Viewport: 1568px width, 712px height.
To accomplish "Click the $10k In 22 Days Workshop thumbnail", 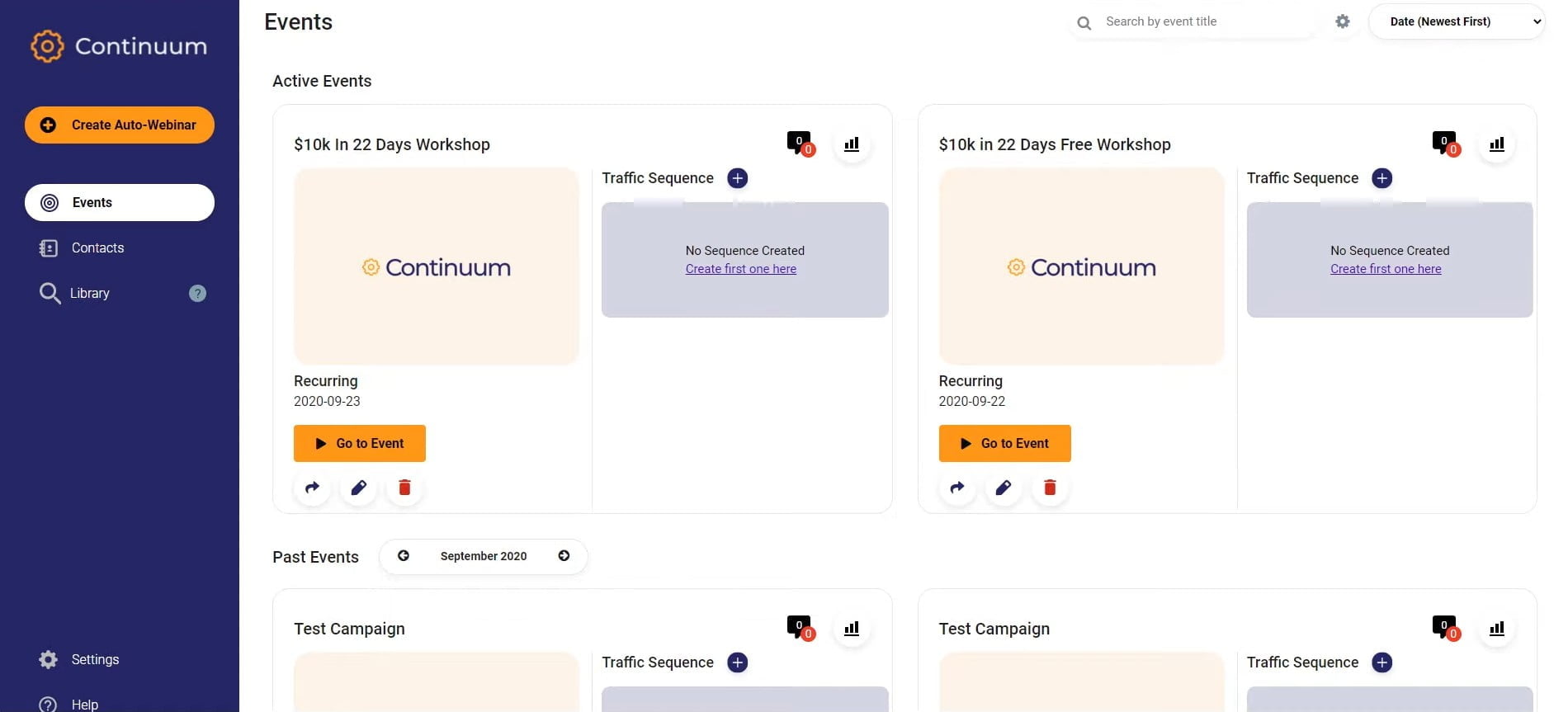I will [437, 266].
